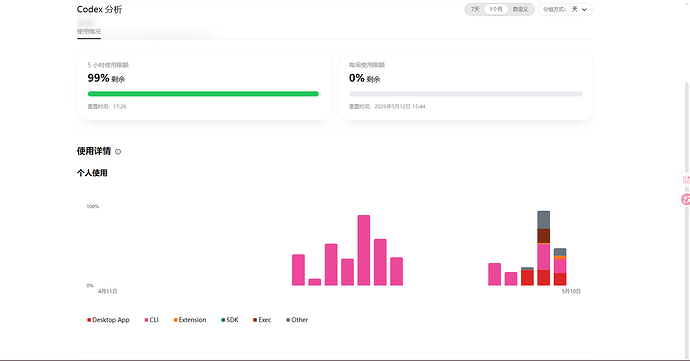
Task: Select the 7天 time range
Action: pyautogui.click(x=475, y=9)
